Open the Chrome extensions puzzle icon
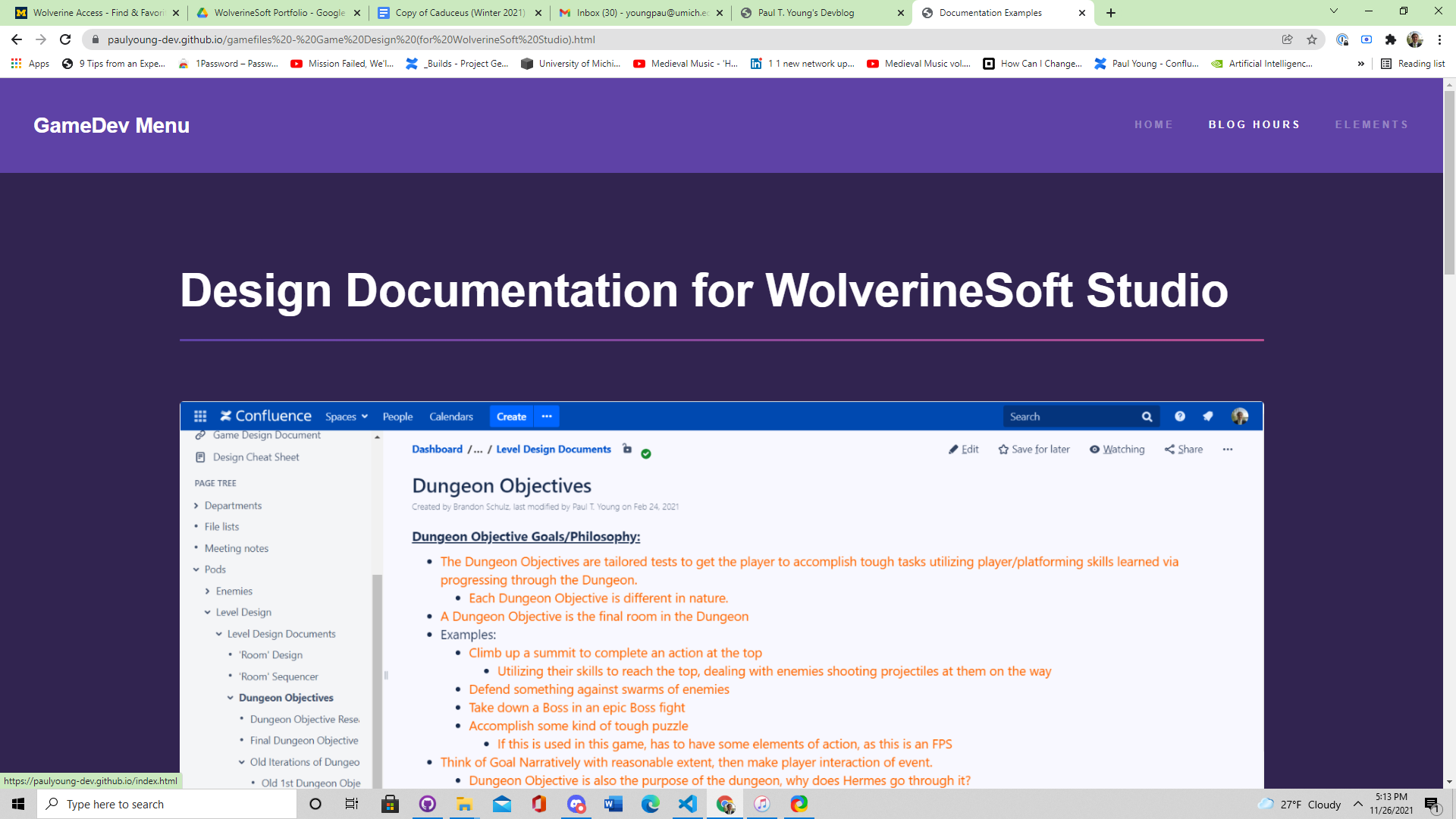Image resolution: width=1456 pixels, height=819 pixels. point(1391,39)
